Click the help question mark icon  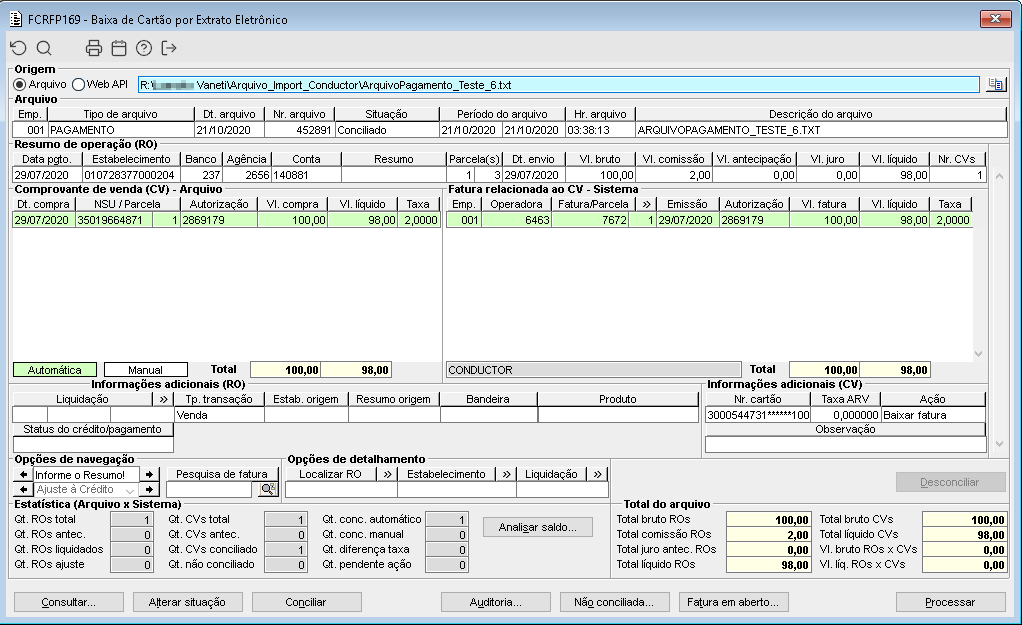(143, 48)
